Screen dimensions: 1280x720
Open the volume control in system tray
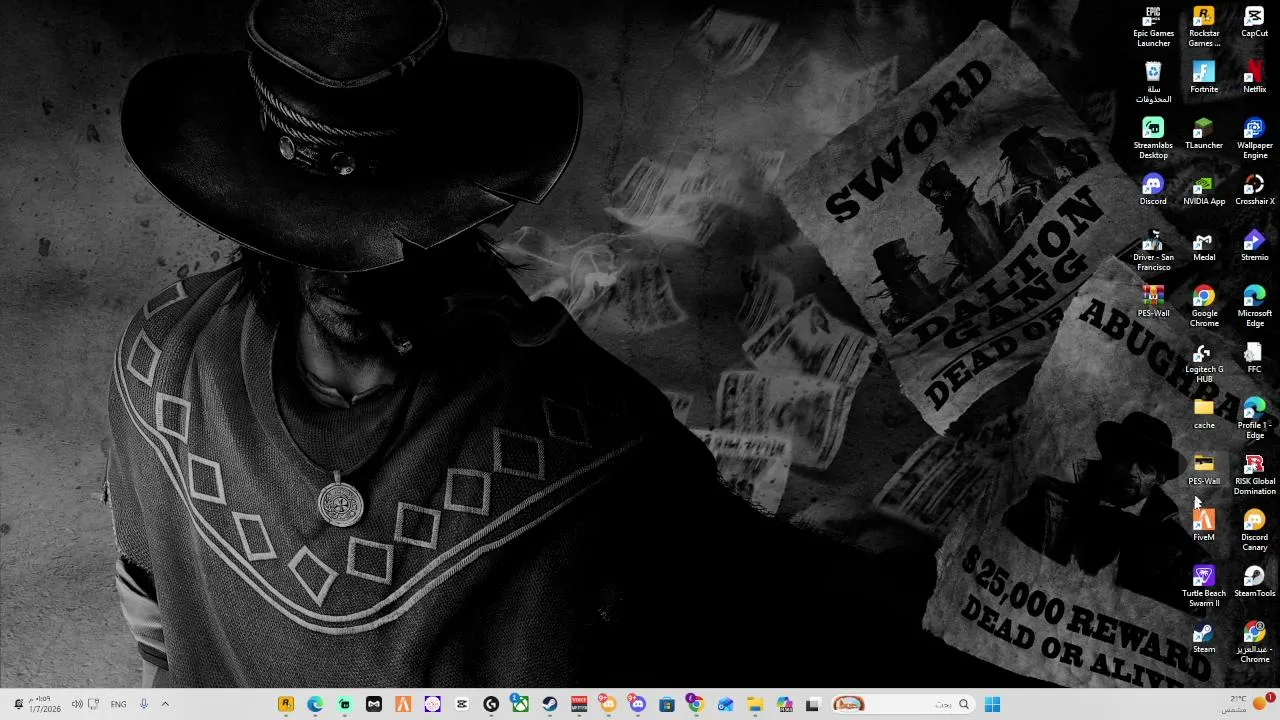tap(76, 704)
